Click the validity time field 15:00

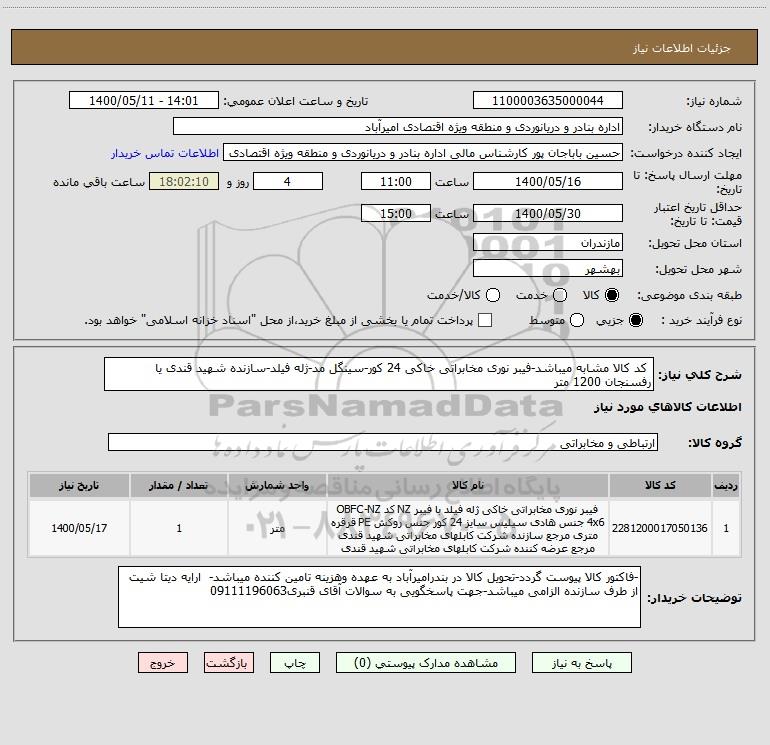(396, 213)
